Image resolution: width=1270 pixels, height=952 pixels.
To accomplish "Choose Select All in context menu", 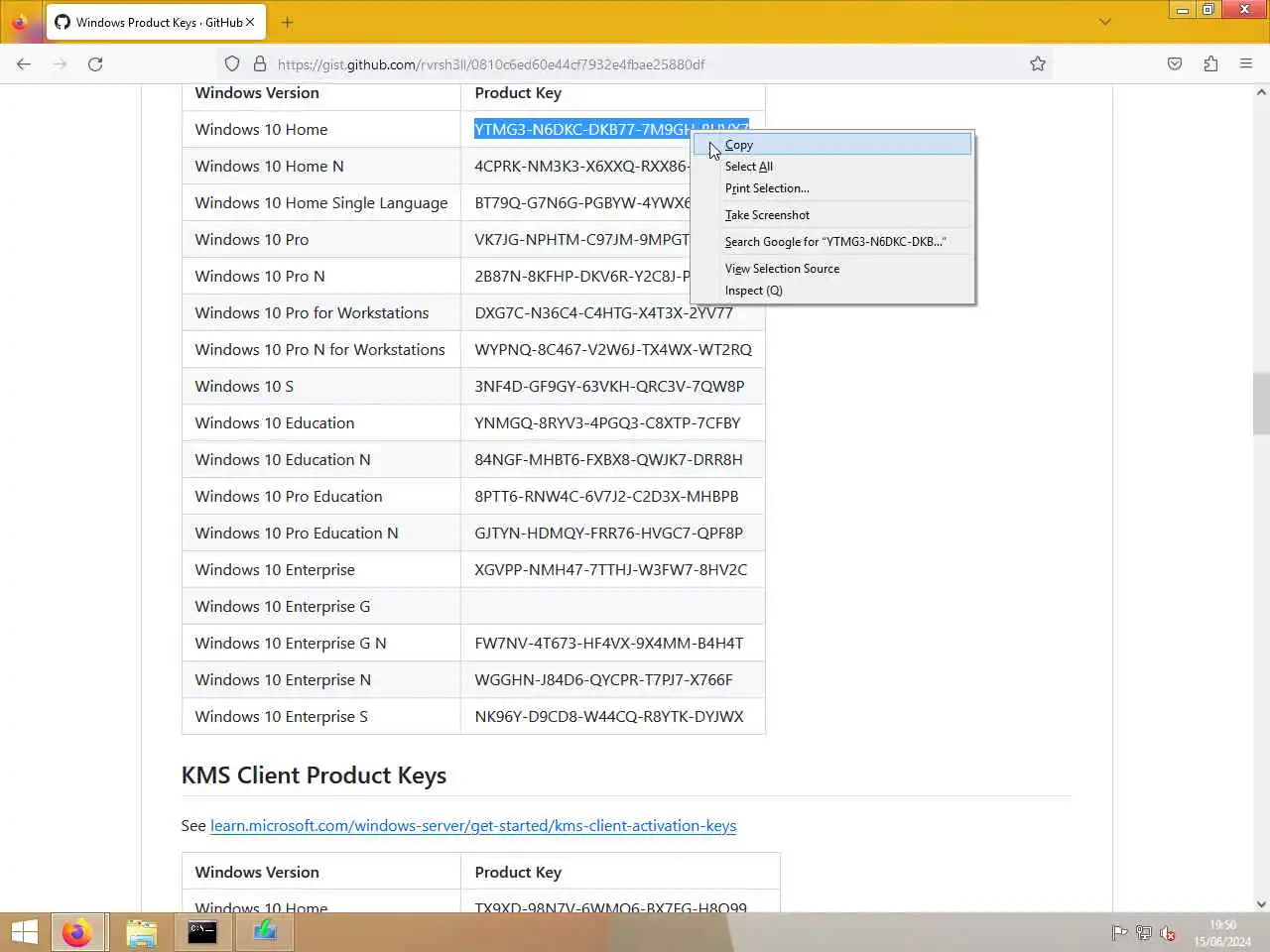I will click(x=832, y=167).
